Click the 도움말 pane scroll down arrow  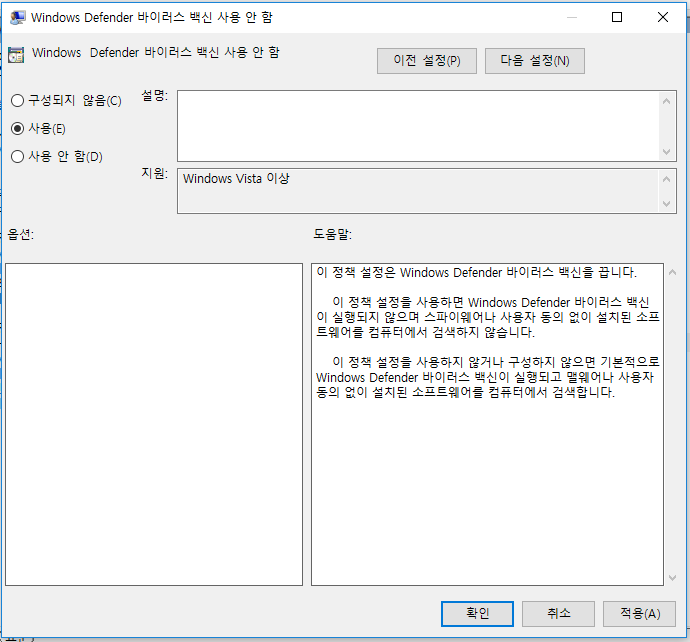click(672, 577)
